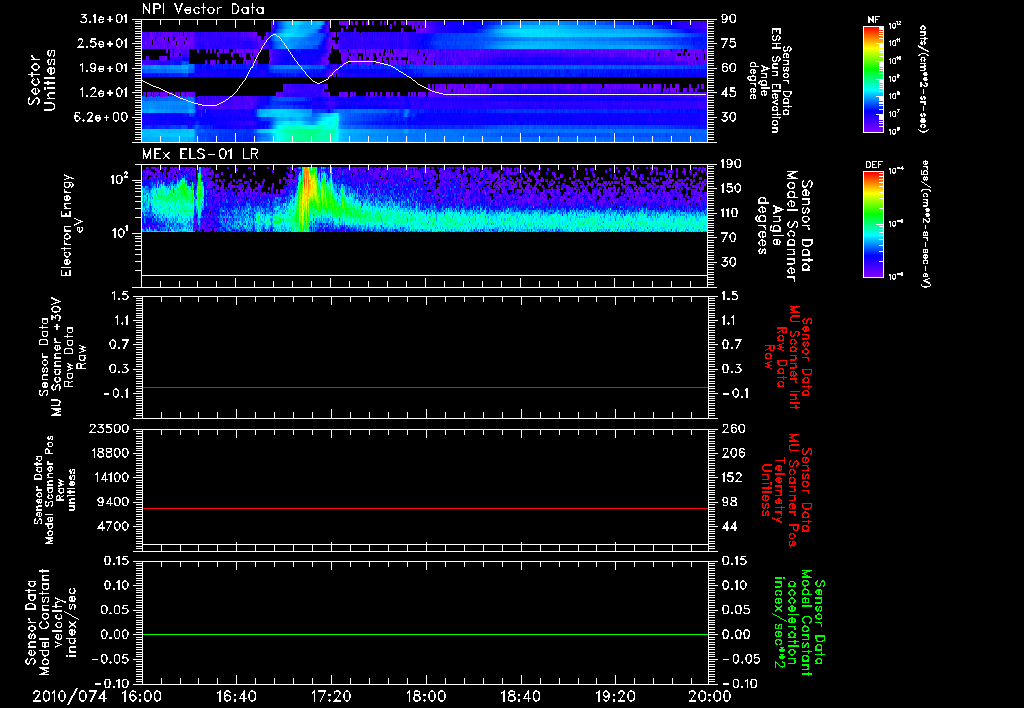The width and height of the screenshot is (1024, 708).
Task: Click the 90 degree elevation tick
Action: point(729,19)
